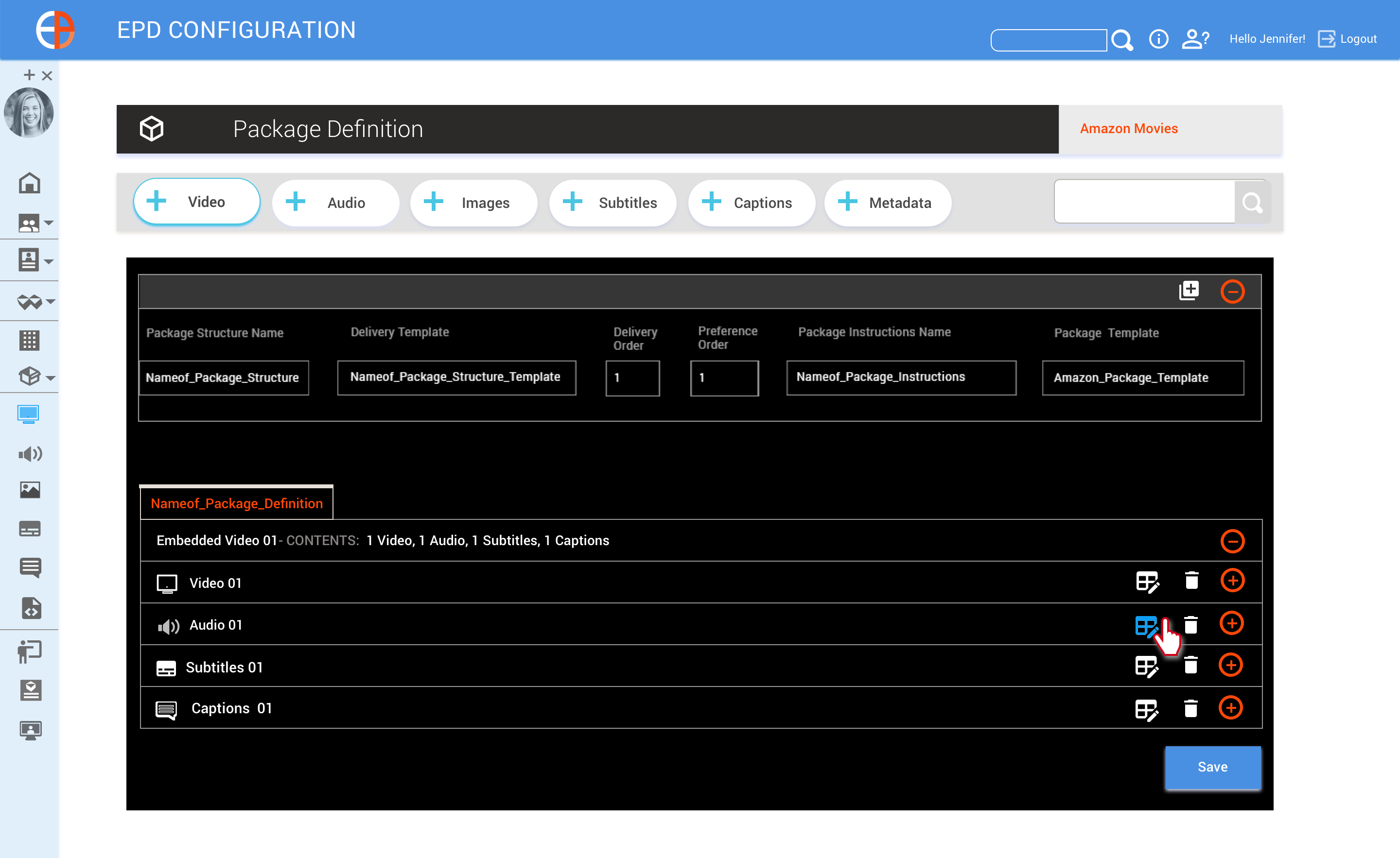Viewport: 1400px width, 858px height.
Task: Click the edit icon for Video 01
Action: click(x=1147, y=582)
